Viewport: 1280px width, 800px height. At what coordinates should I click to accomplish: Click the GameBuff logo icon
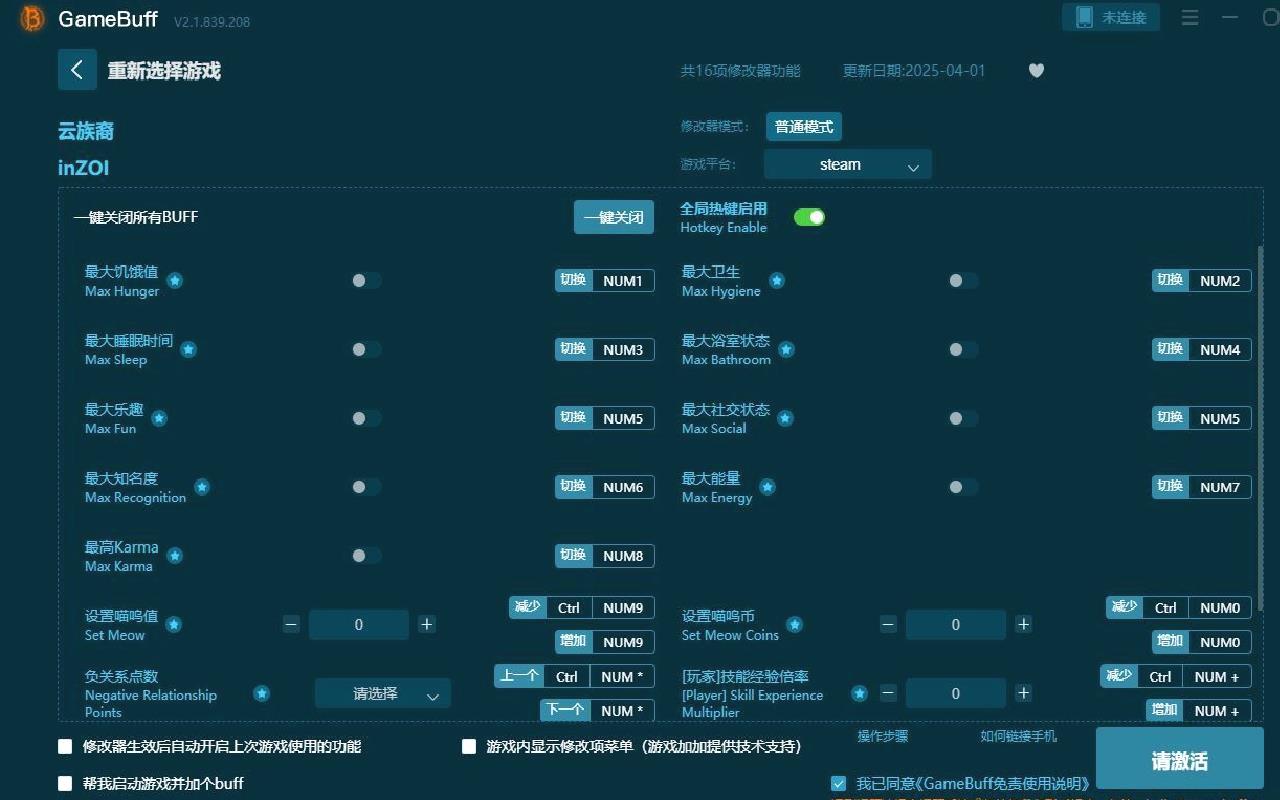coord(32,19)
